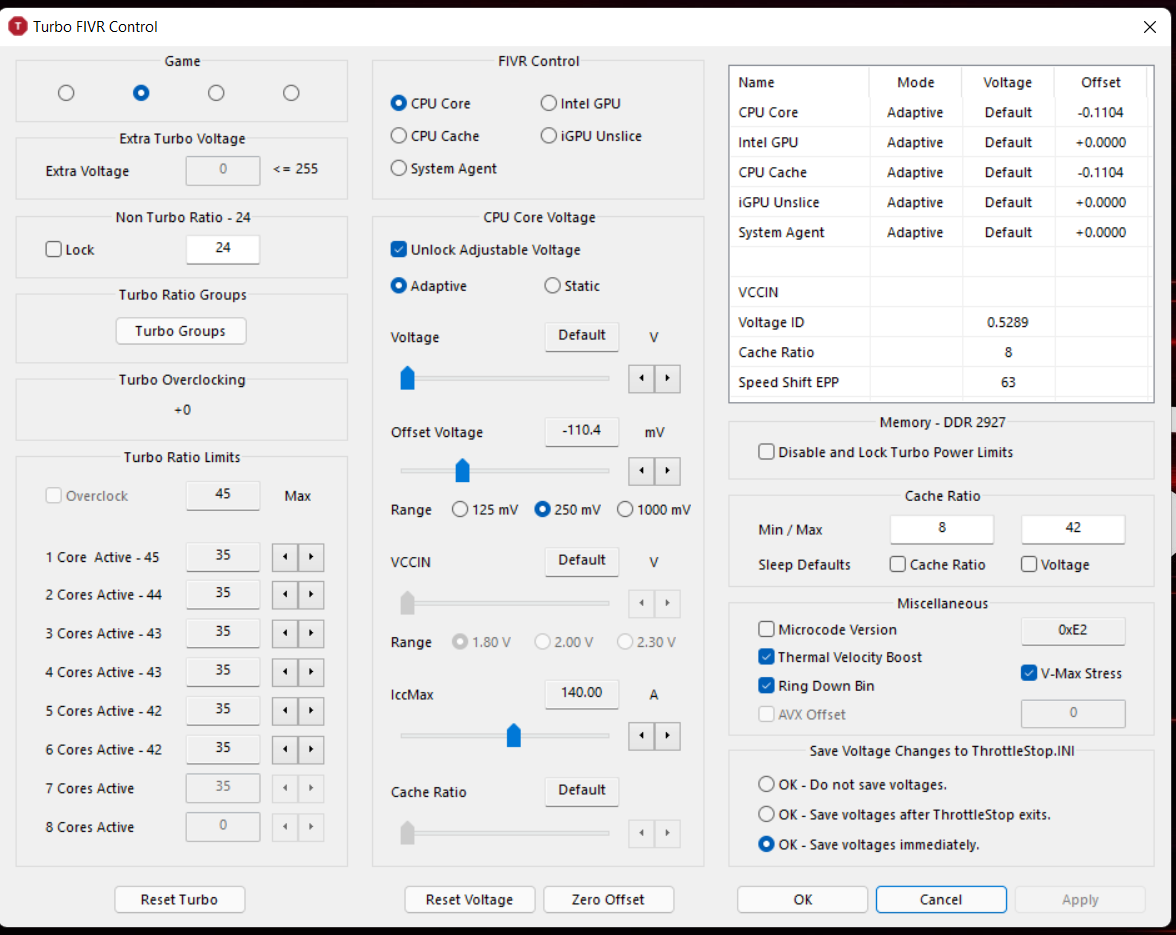Open the Turbo Groups dialog
Viewport: 1176px width, 935px height.
181,331
